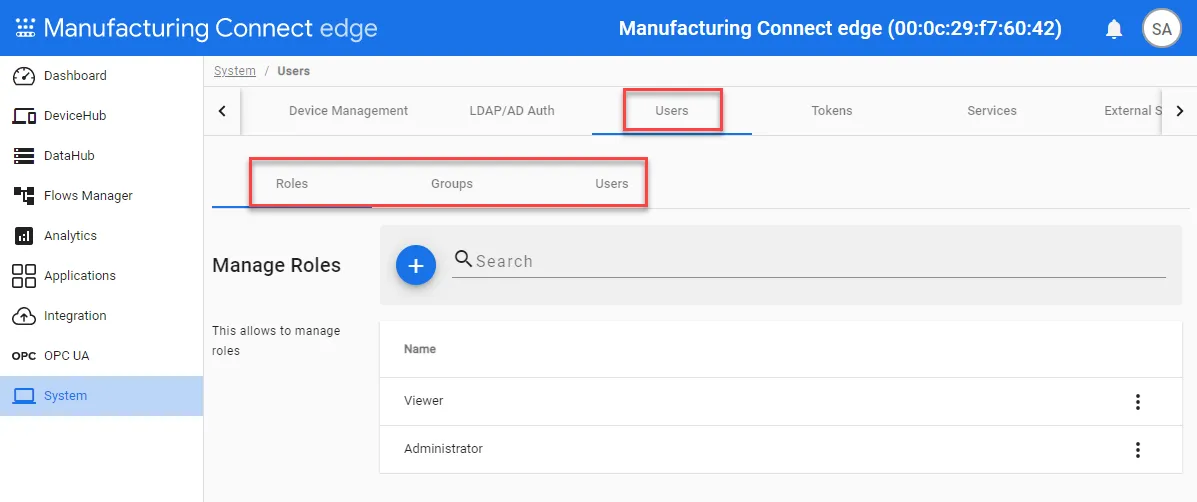Viewport: 1197px width, 502px height.
Task: Open System from sidebar
Action: 102,396
